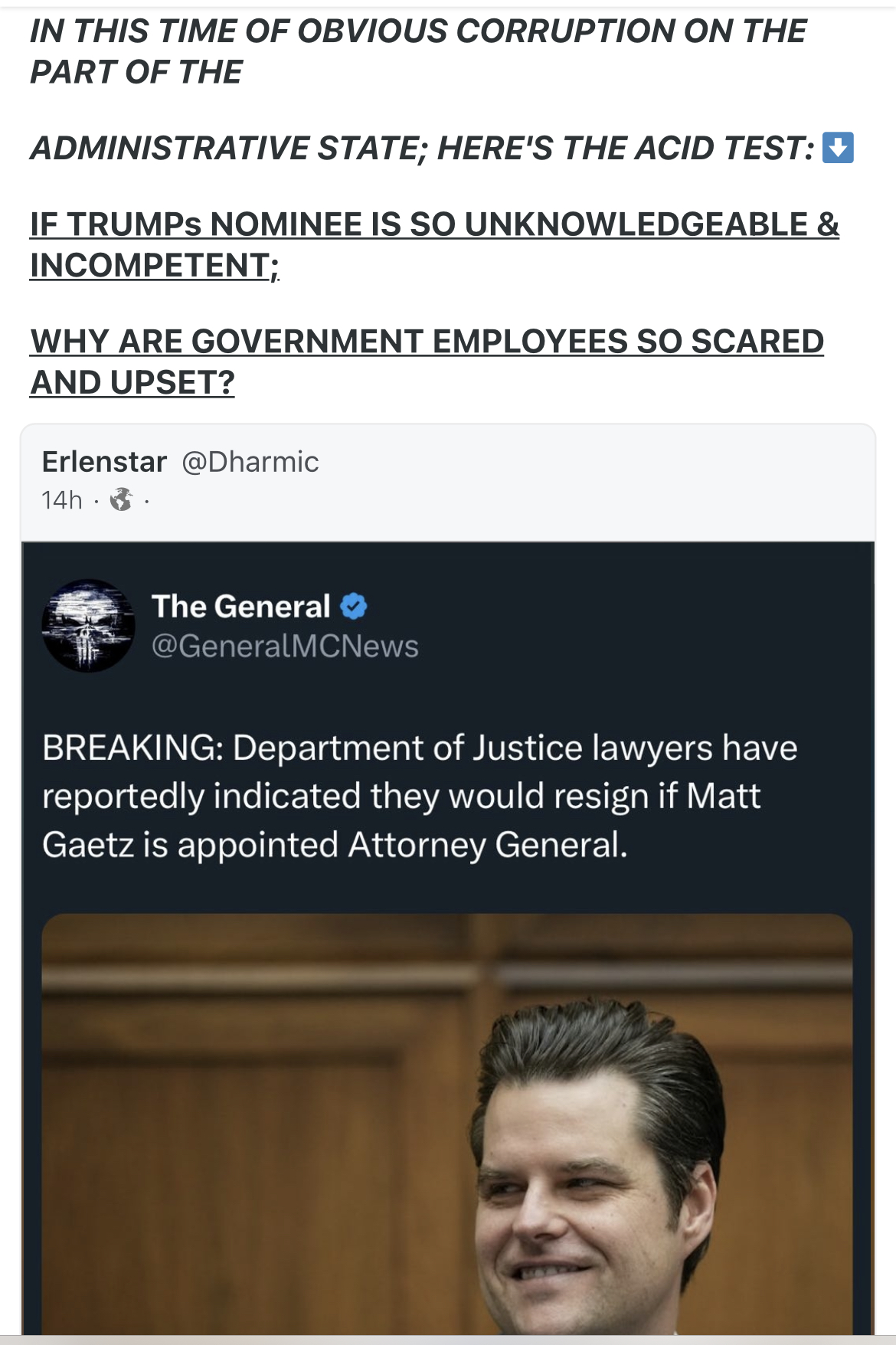Tap the @Dharmic handle
Viewport: 896px width, 1345px height.
click(250, 462)
